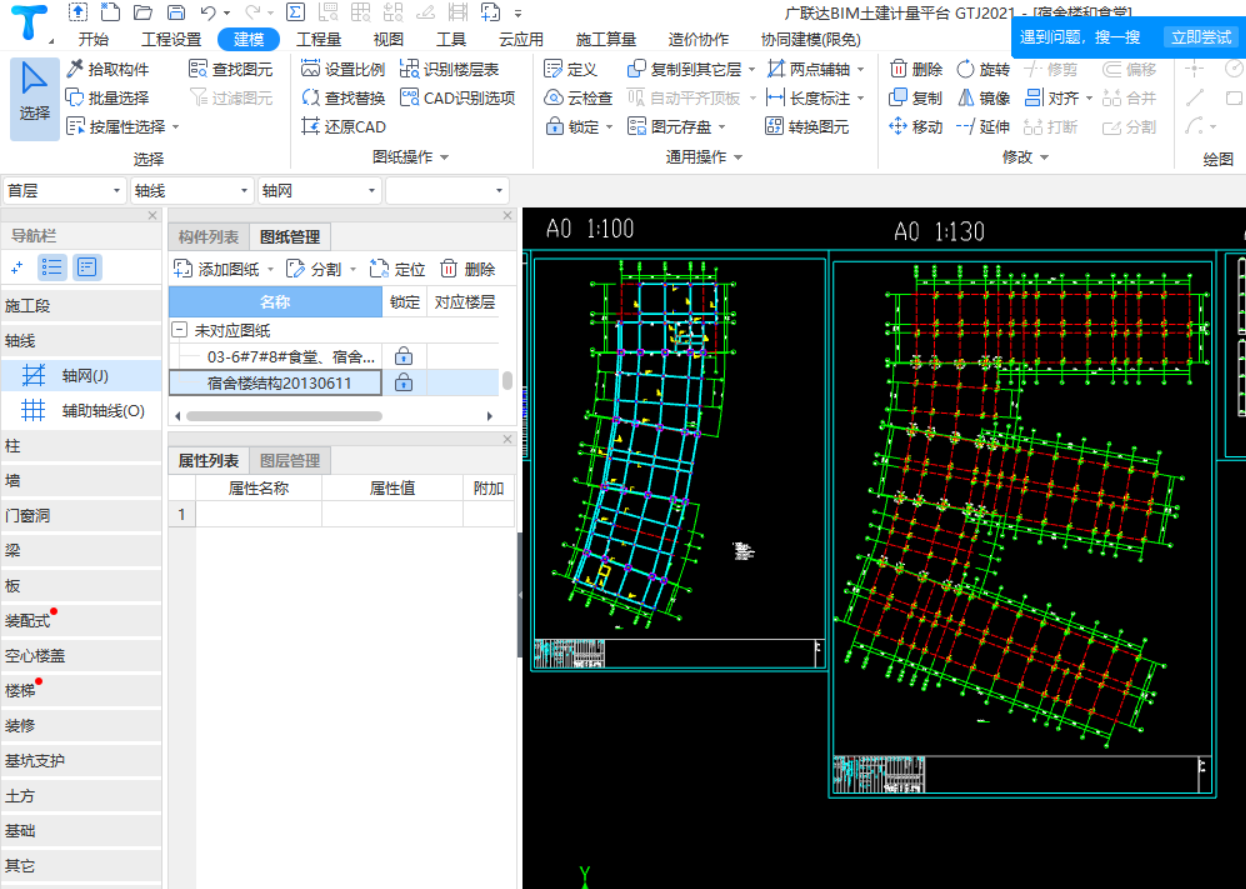Open the 两点辅轴 dropdown
1246x889 pixels.
(x=861, y=70)
